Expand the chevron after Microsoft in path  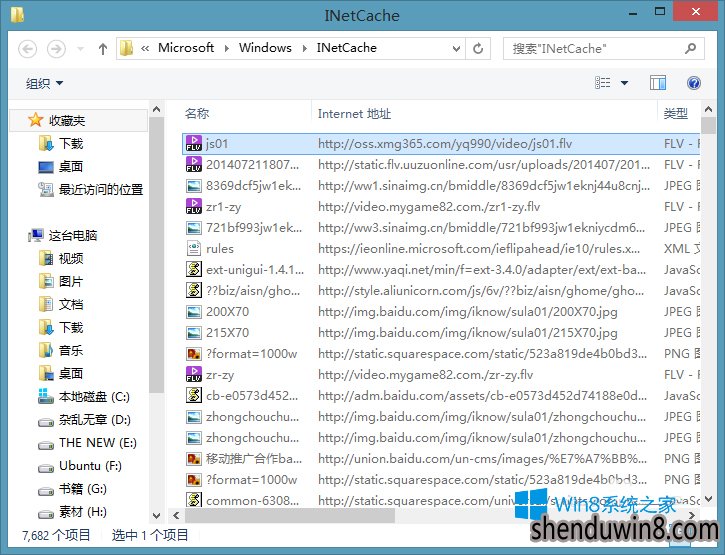tap(227, 48)
